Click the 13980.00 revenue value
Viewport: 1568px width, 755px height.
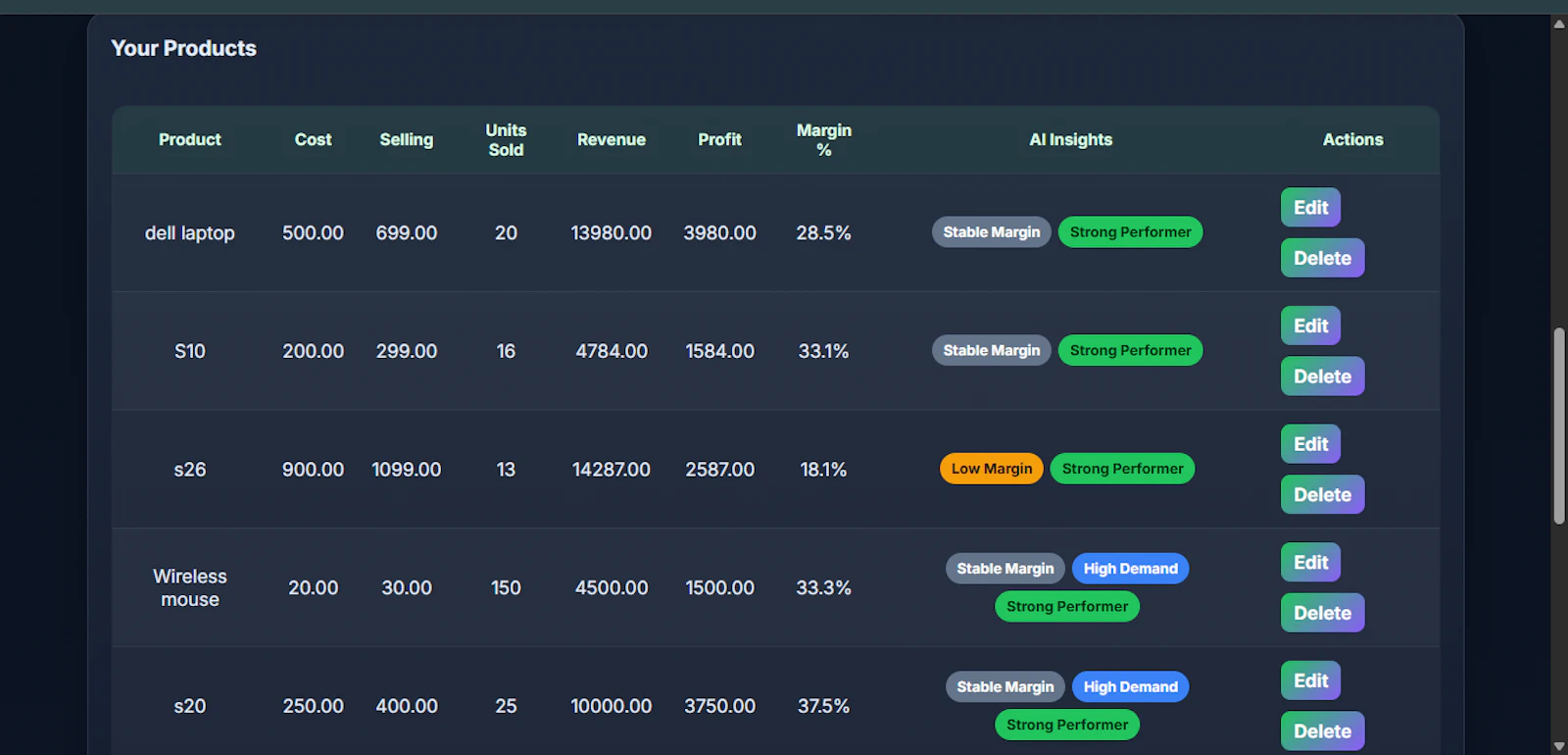click(x=612, y=233)
